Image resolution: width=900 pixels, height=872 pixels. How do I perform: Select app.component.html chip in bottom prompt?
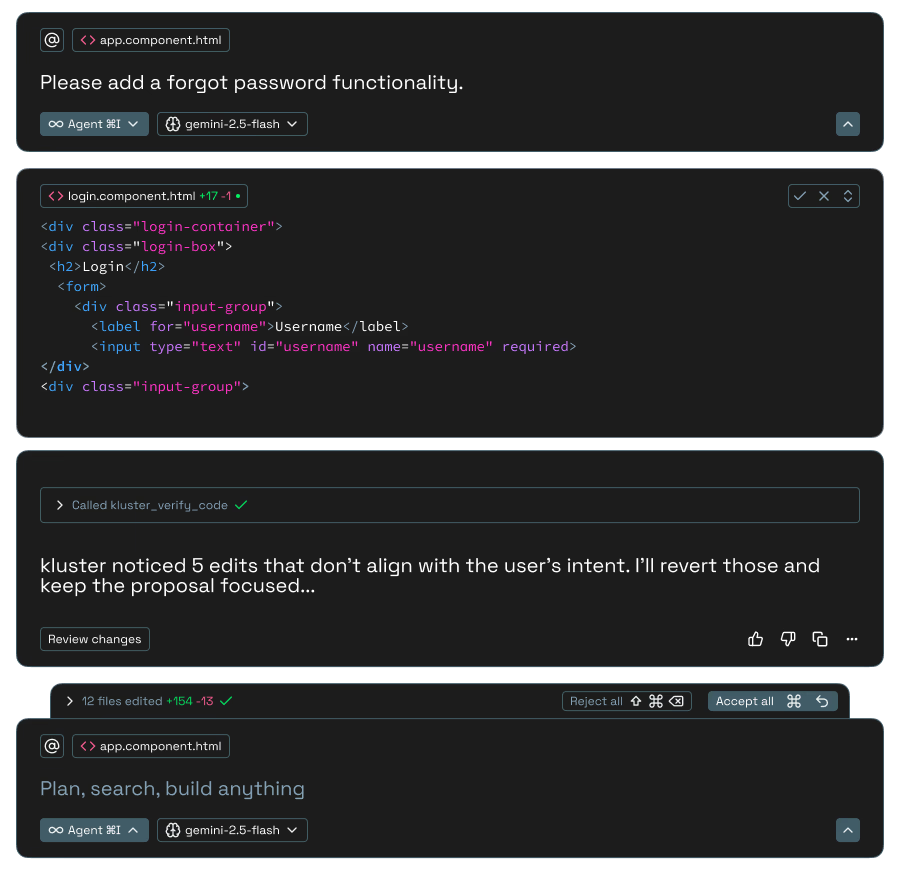(x=151, y=746)
